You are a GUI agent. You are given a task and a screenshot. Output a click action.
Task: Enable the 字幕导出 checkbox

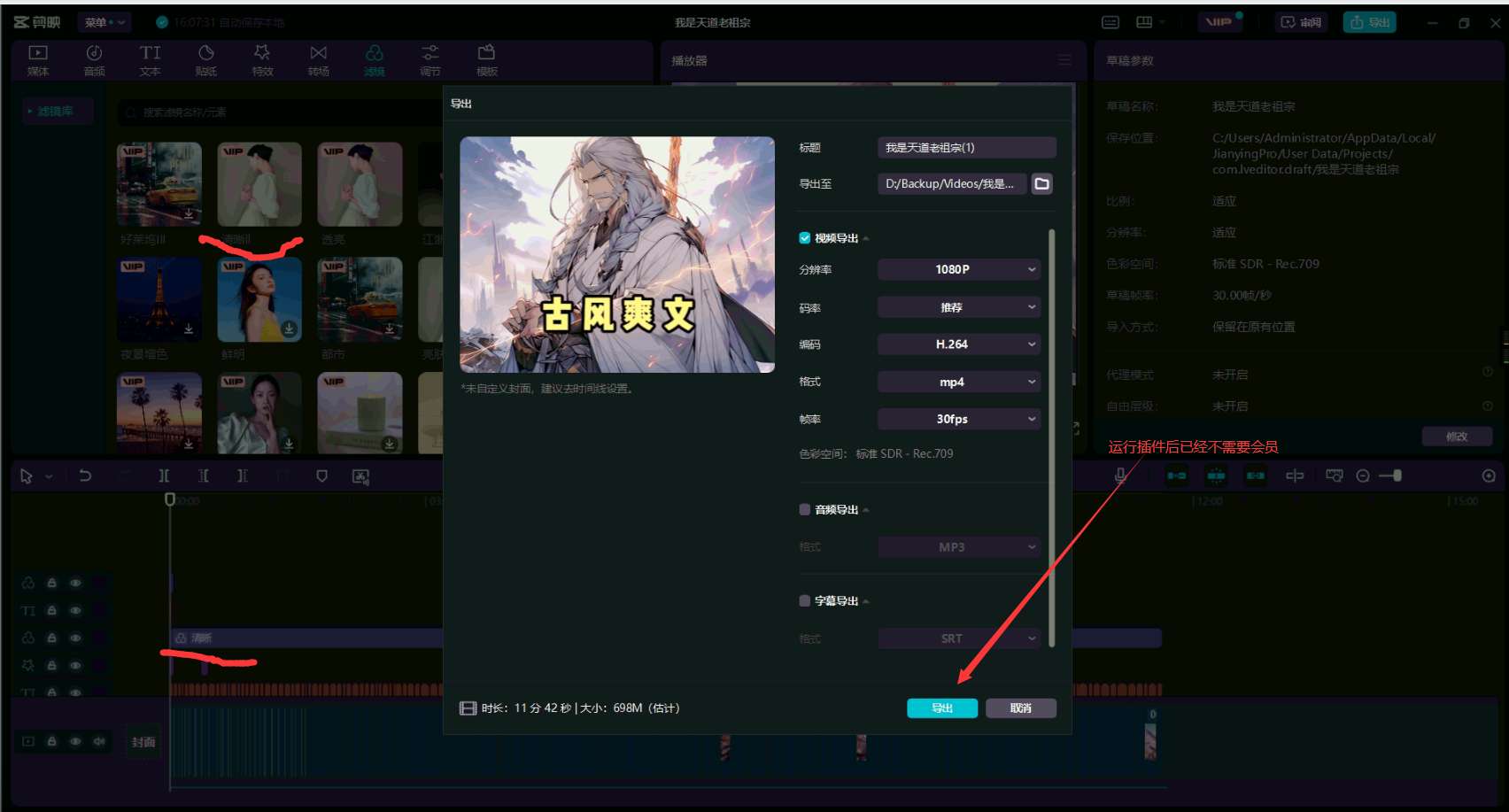click(804, 600)
